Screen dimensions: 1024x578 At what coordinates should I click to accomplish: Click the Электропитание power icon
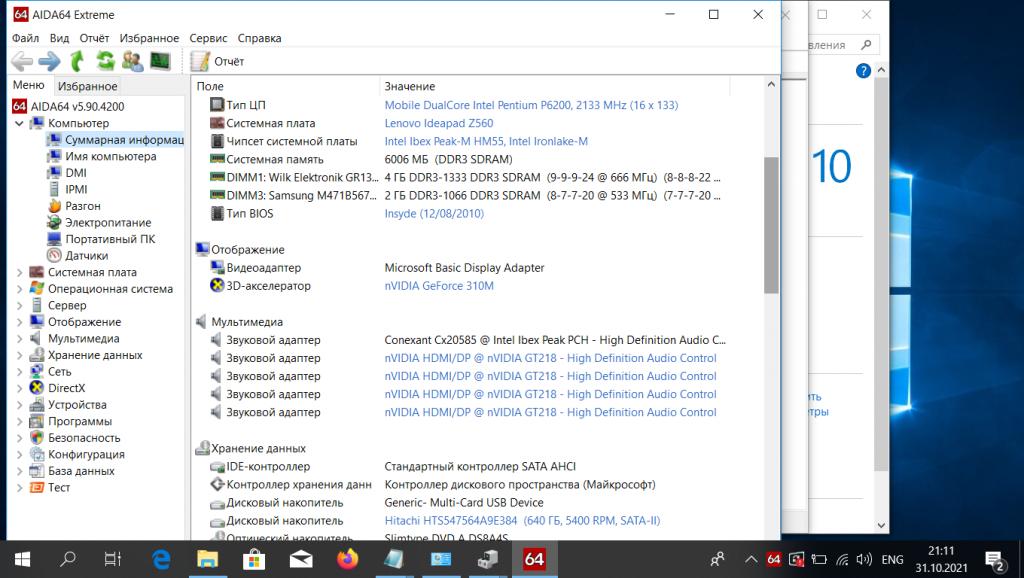[x=54, y=222]
